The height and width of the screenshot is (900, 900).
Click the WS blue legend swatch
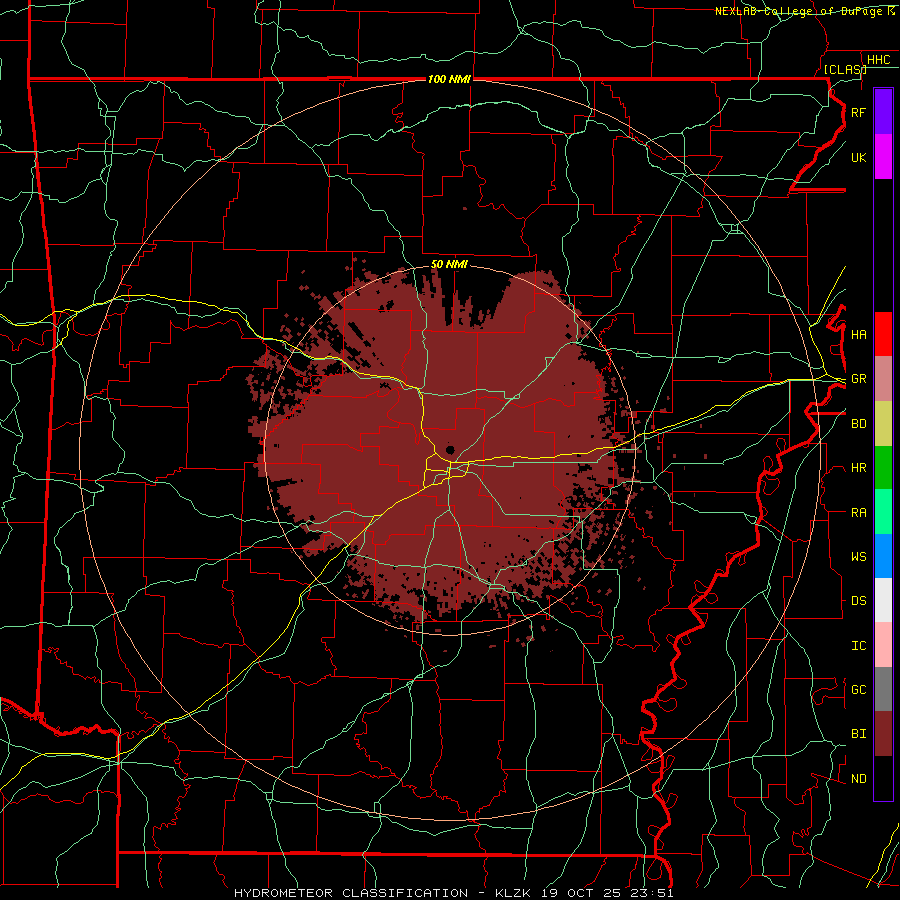pos(883,556)
